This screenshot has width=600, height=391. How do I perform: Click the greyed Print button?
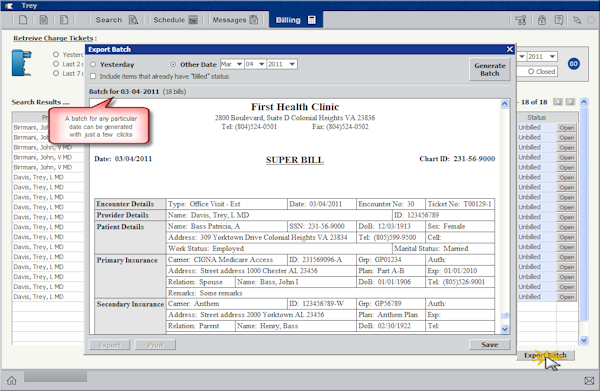click(x=155, y=345)
